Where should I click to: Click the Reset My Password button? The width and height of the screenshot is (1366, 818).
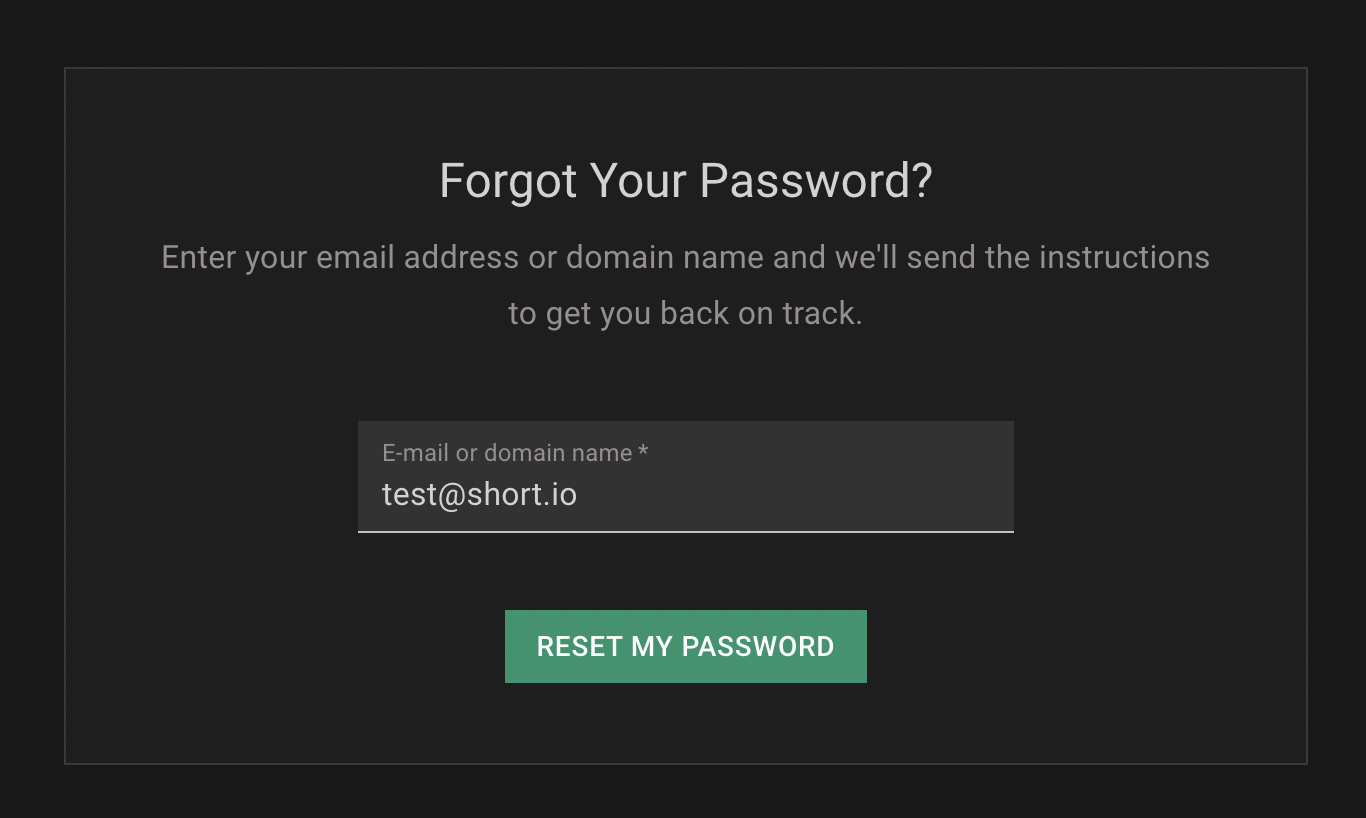coord(685,646)
